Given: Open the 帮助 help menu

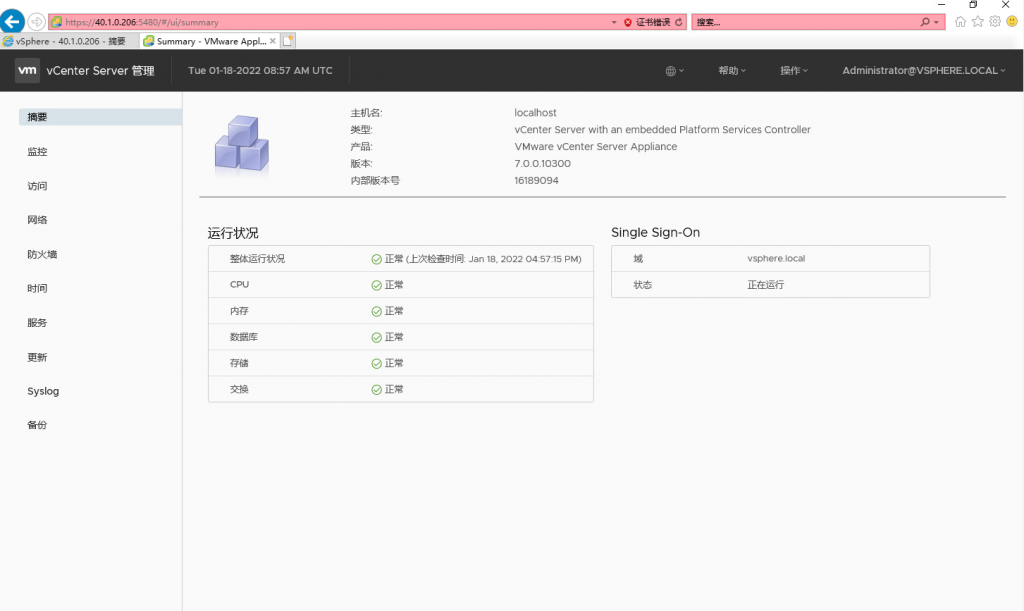Looking at the screenshot, I should [x=732, y=70].
